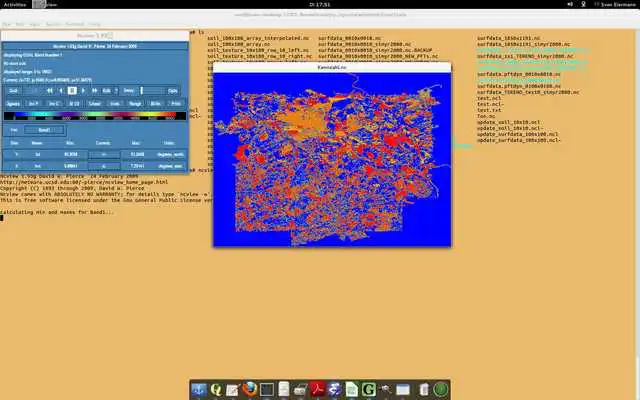Click surfdata_pftdyn_0010x0010.nc in terminal listing
Image resolution: width=640 pixels, height=400 pixels.
(518, 74)
